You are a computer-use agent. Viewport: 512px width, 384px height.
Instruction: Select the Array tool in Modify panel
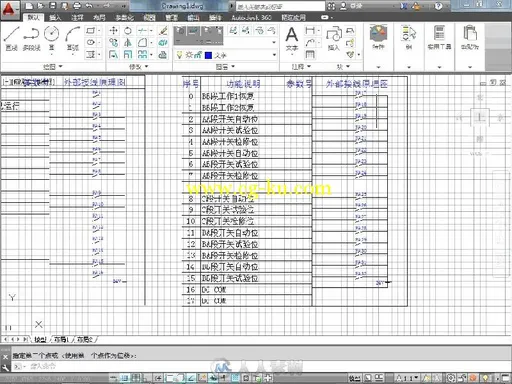(x=142, y=55)
